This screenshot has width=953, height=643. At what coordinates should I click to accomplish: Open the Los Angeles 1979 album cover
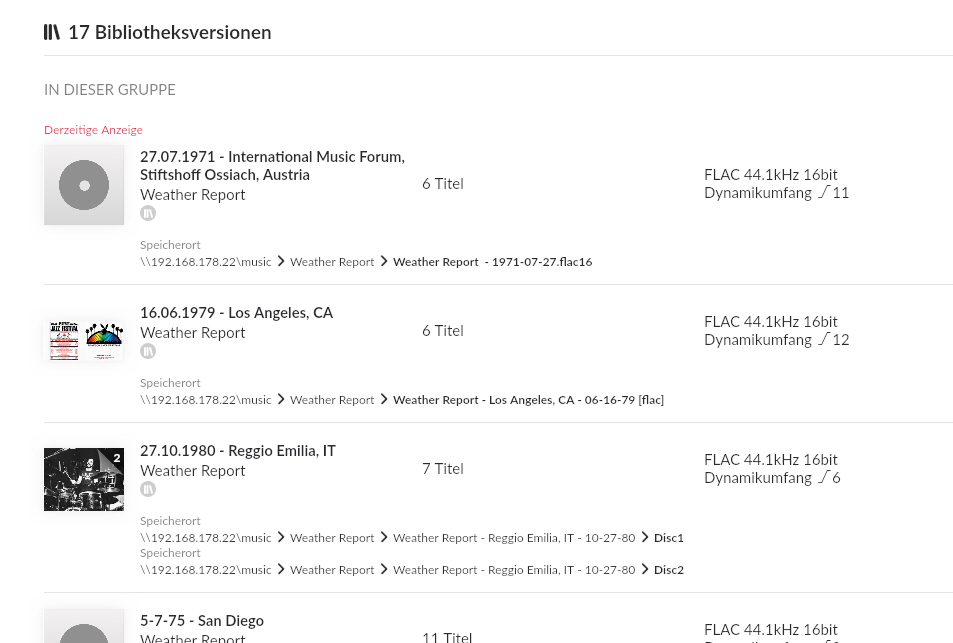[x=84, y=341]
